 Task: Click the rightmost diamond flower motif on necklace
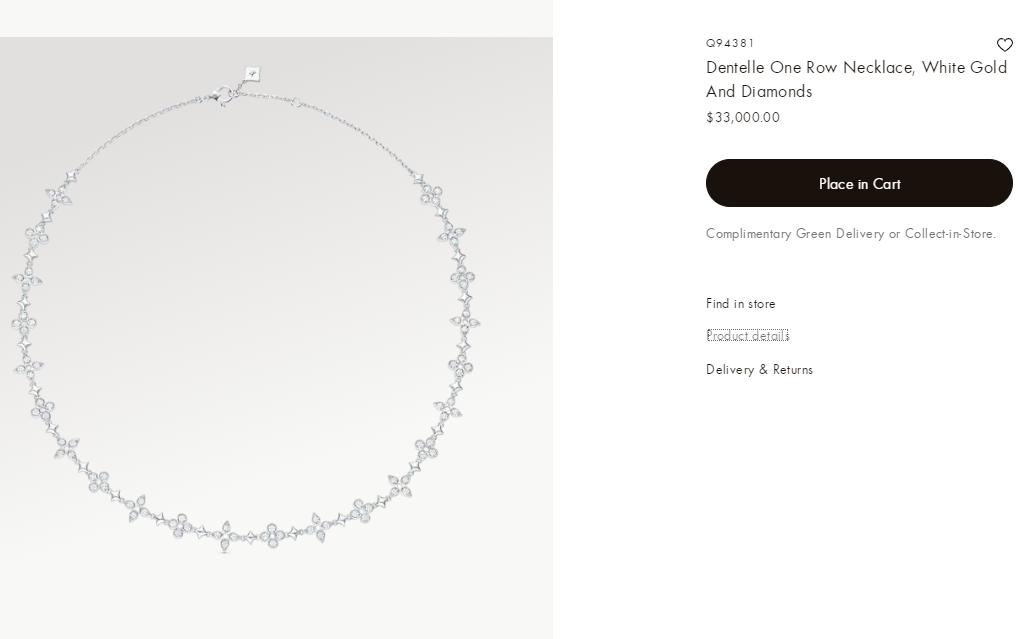(465, 322)
